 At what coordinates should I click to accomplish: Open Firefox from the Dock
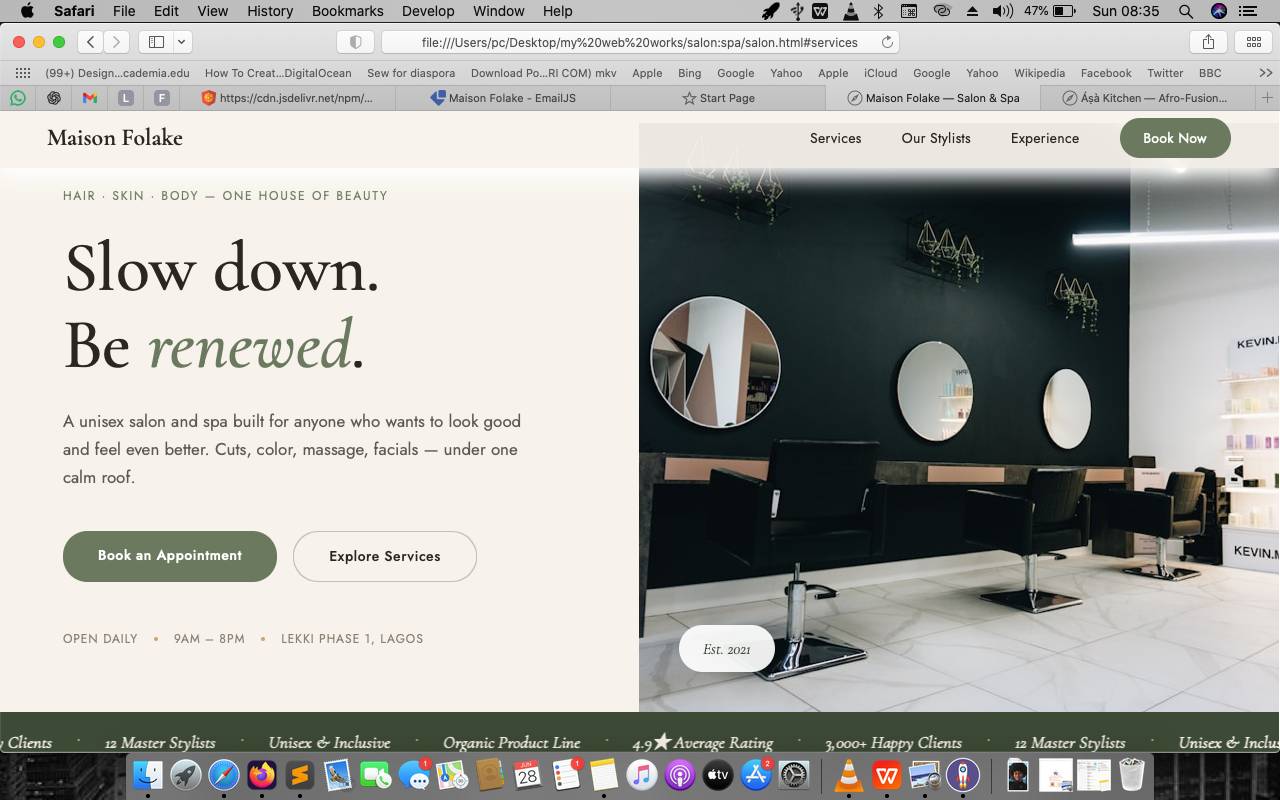[262, 774]
